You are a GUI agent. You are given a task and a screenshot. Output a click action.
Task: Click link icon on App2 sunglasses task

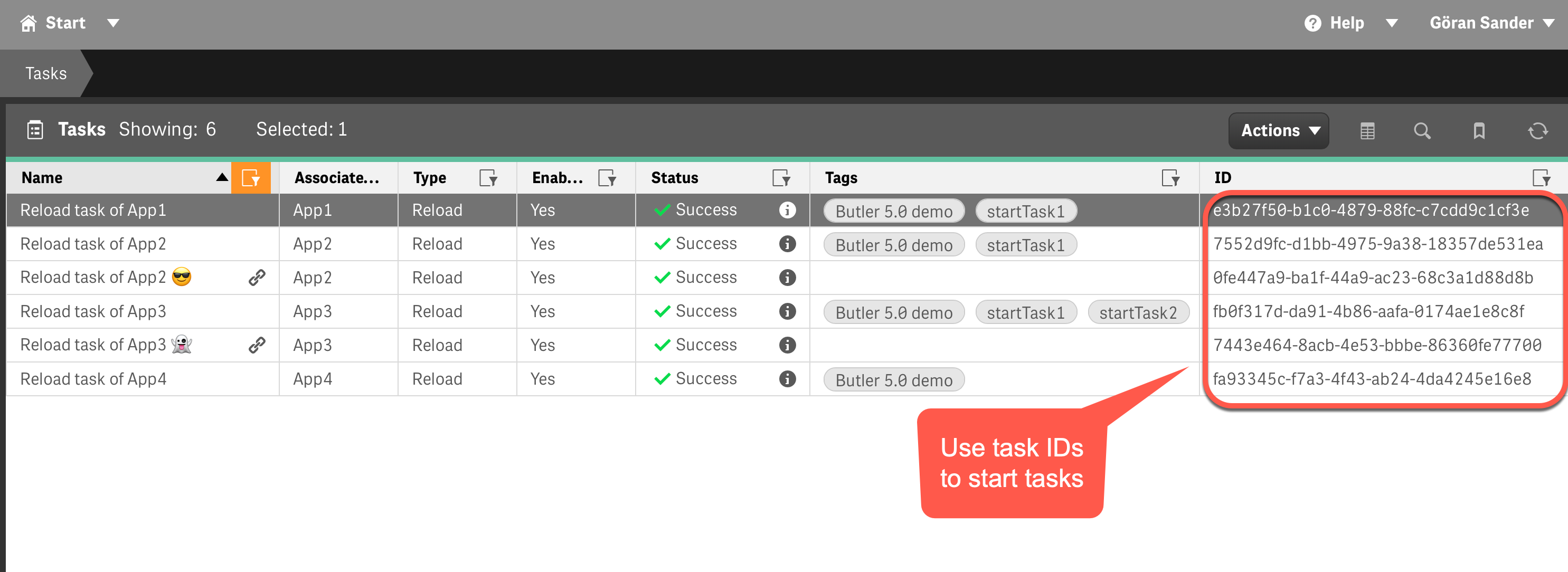point(257,278)
